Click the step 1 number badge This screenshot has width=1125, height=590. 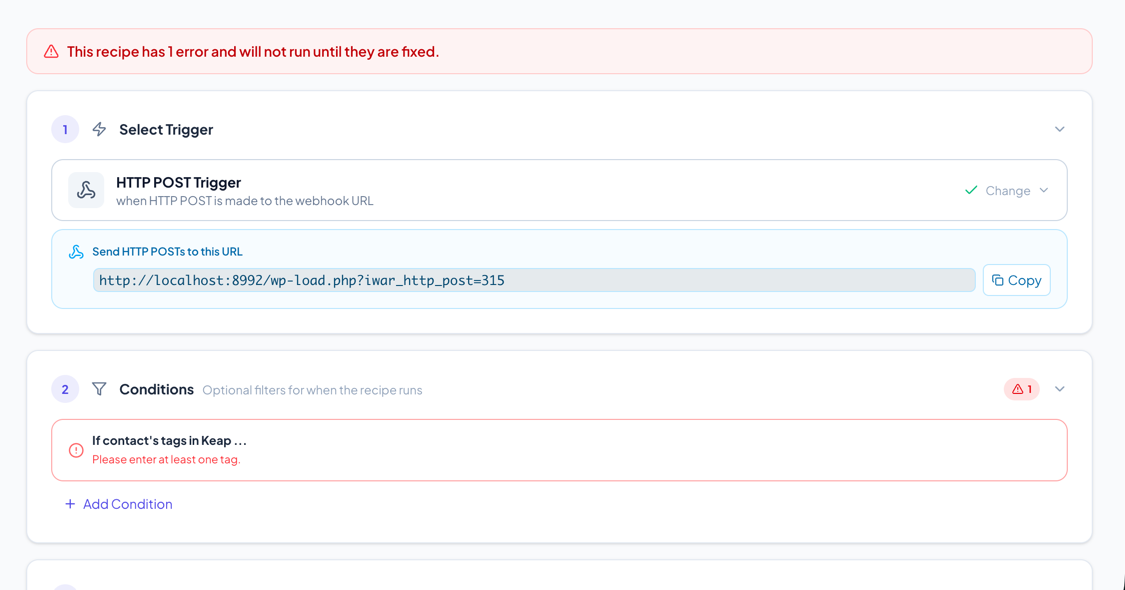64,129
